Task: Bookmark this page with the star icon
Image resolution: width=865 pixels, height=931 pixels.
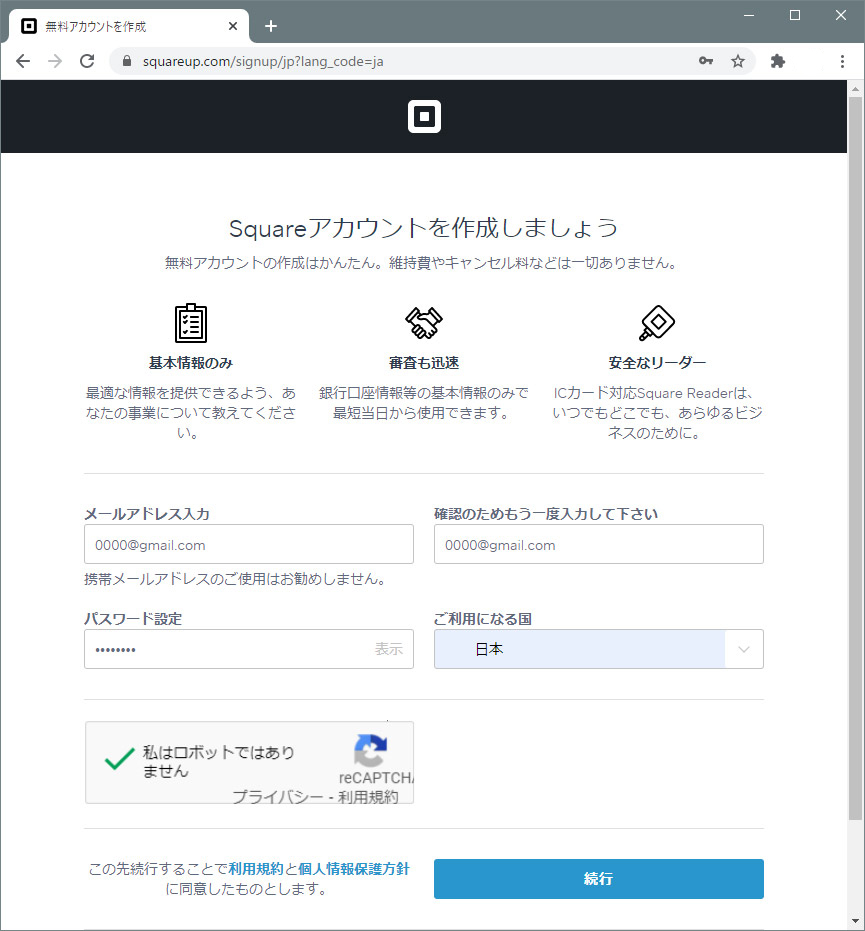Action: pyautogui.click(x=738, y=61)
